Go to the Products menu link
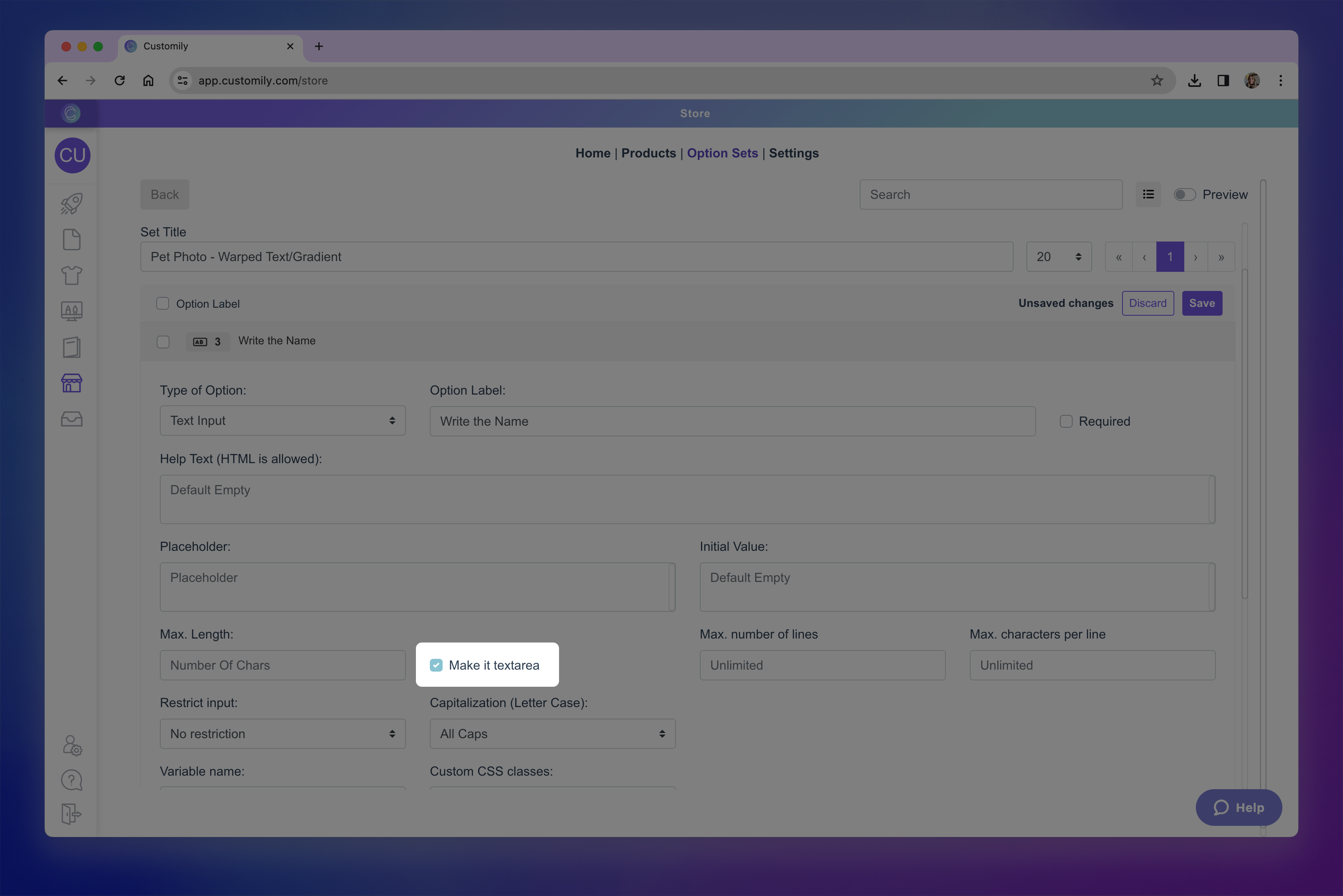The width and height of the screenshot is (1343, 896). (x=648, y=153)
